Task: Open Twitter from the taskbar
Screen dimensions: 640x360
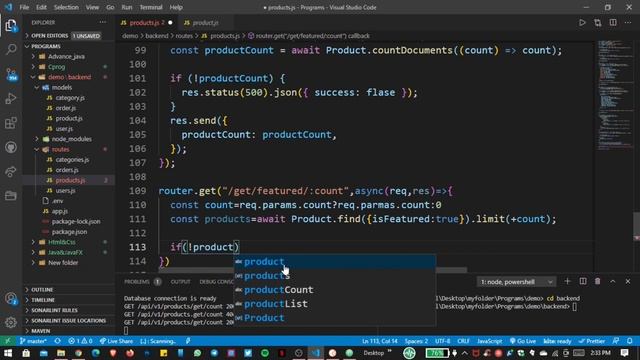Action: (248, 353)
